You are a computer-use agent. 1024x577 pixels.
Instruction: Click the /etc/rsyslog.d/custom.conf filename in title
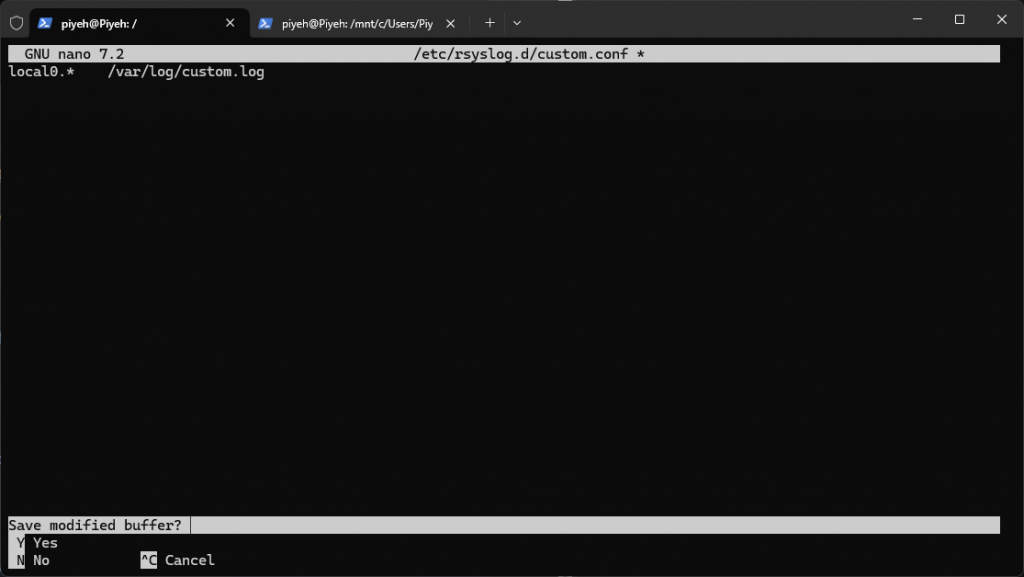point(520,54)
